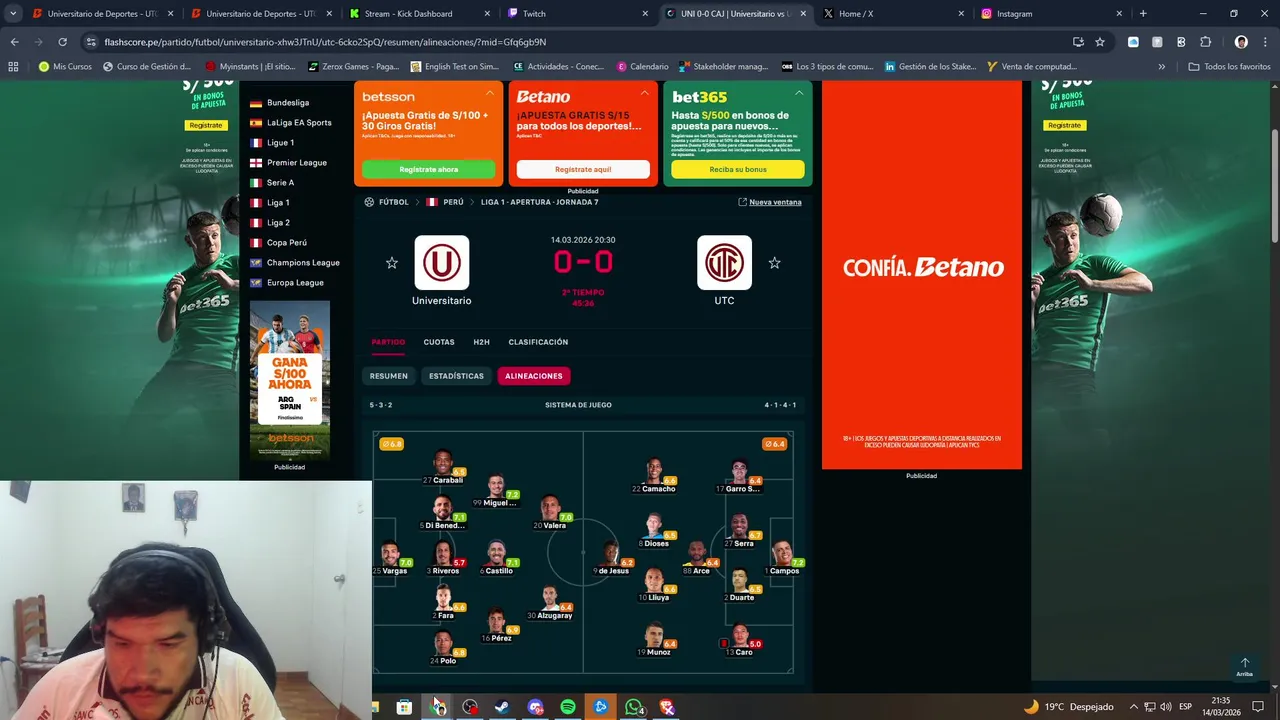Go back to the previous page

(x=14, y=42)
